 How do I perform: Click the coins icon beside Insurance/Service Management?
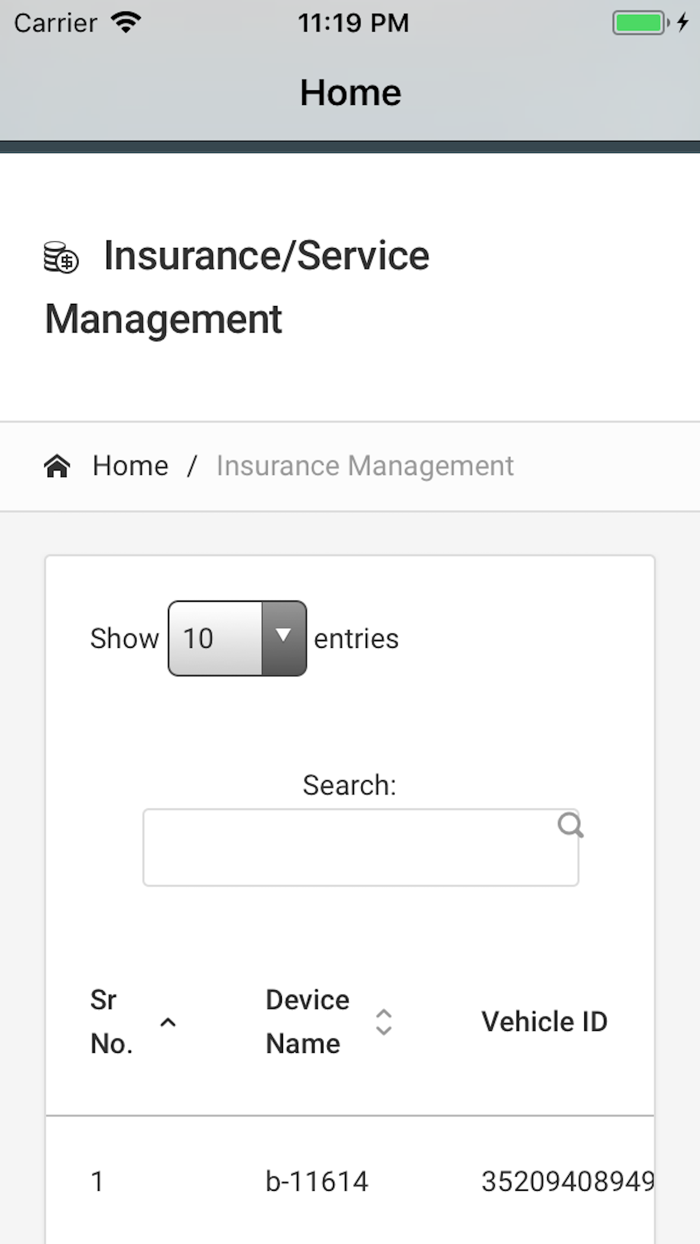tap(61, 258)
